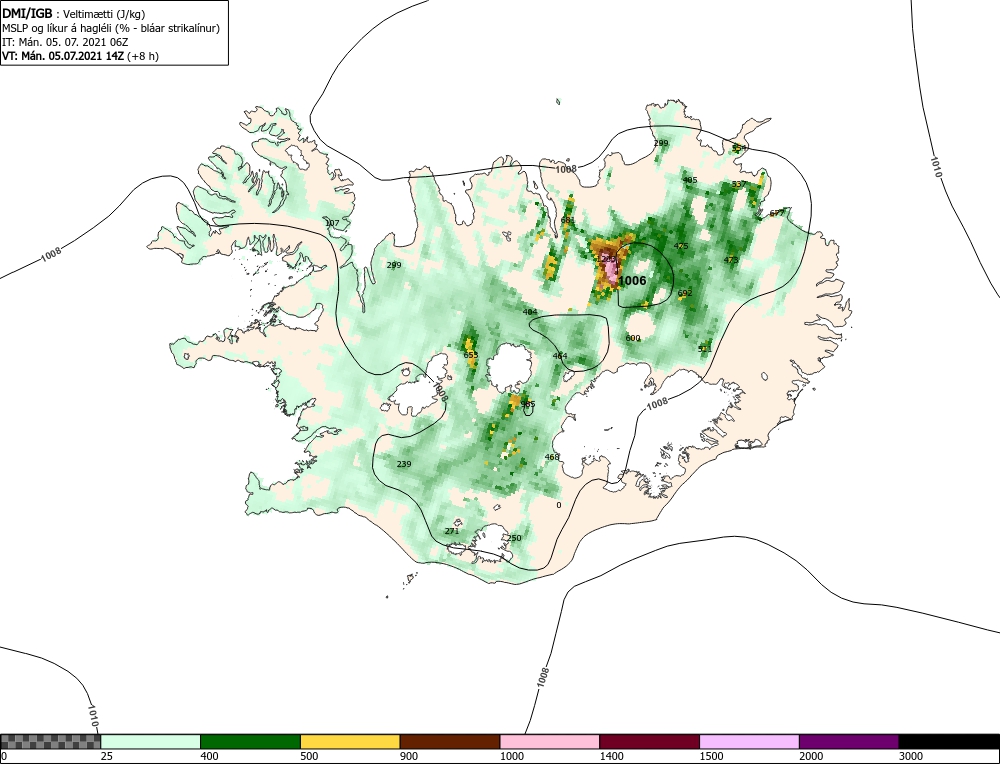Viewport: 1000px width, 764px height.
Task: Click the pink 1000–1400 colorbar swatch
Action: (x=550, y=741)
